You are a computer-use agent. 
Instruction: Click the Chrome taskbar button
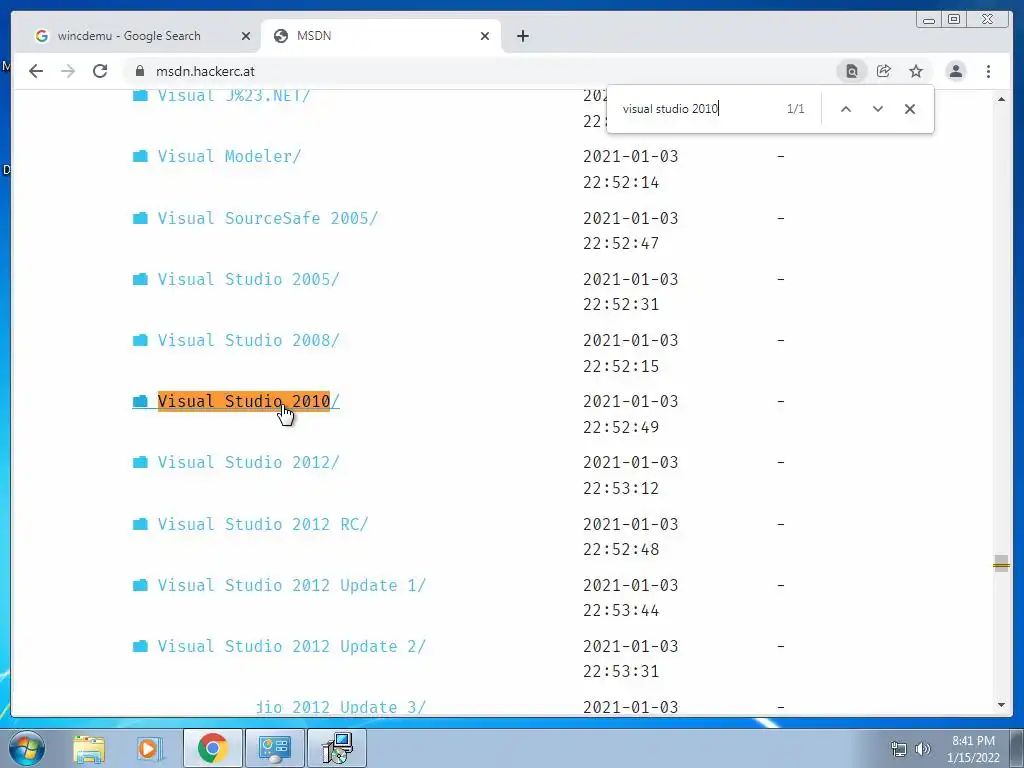tap(212, 748)
